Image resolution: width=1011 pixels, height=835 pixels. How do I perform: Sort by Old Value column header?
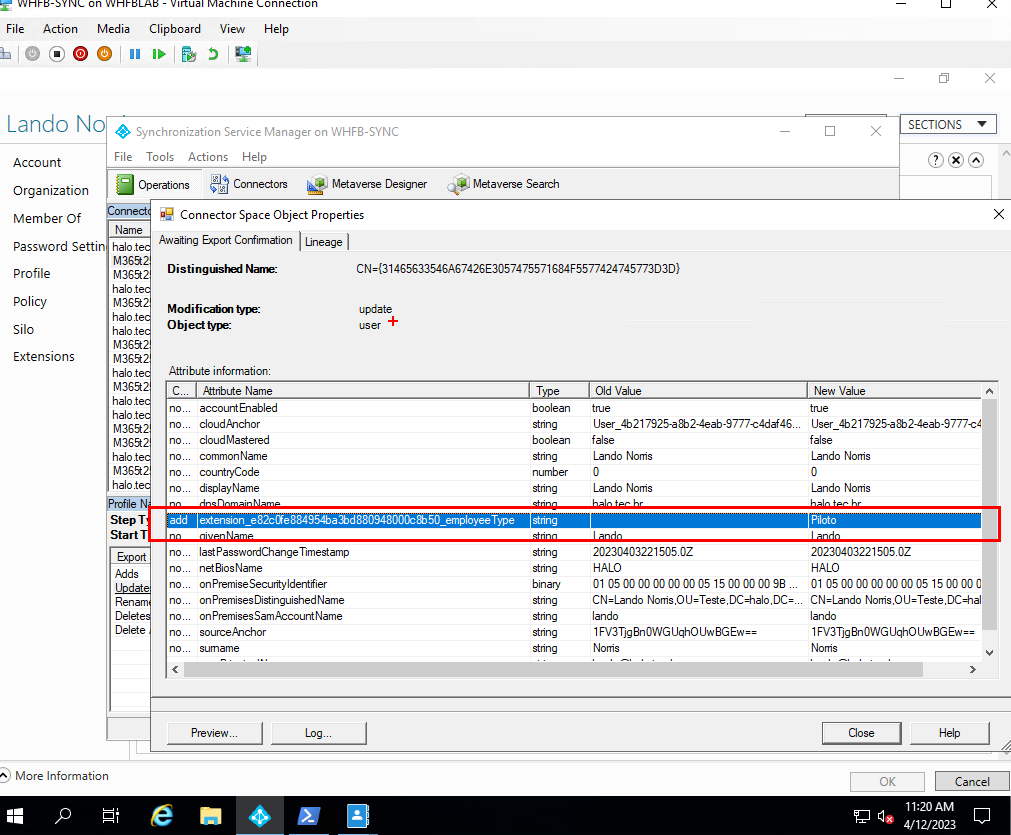pos(698,391)
